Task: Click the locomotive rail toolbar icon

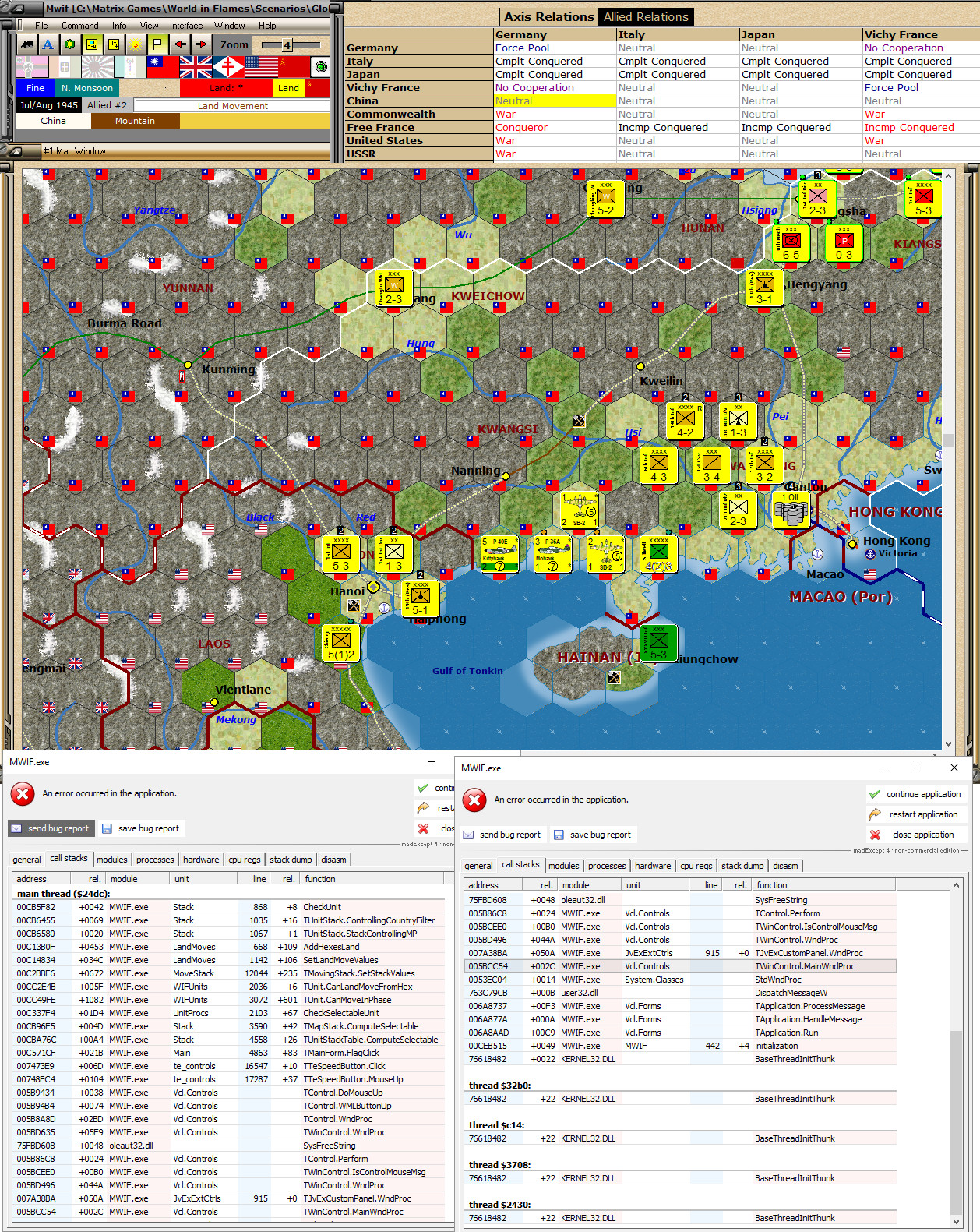Action: point(27,44)
